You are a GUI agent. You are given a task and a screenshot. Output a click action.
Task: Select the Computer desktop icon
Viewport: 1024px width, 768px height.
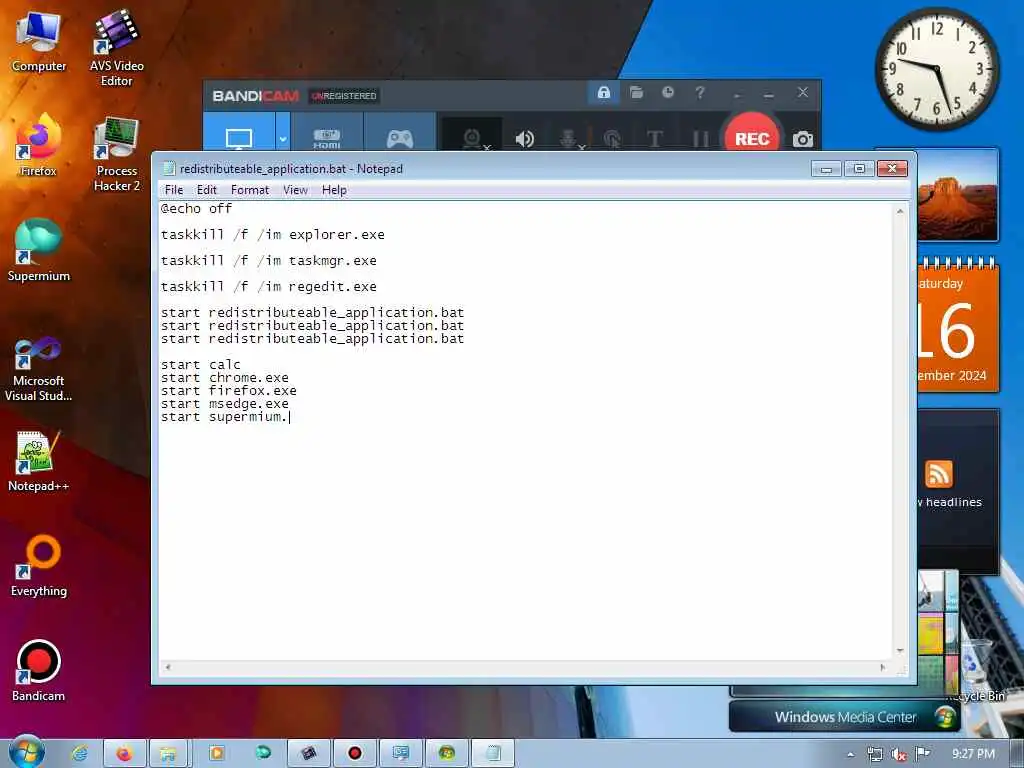pyautogui.click(x=39, y=42)
